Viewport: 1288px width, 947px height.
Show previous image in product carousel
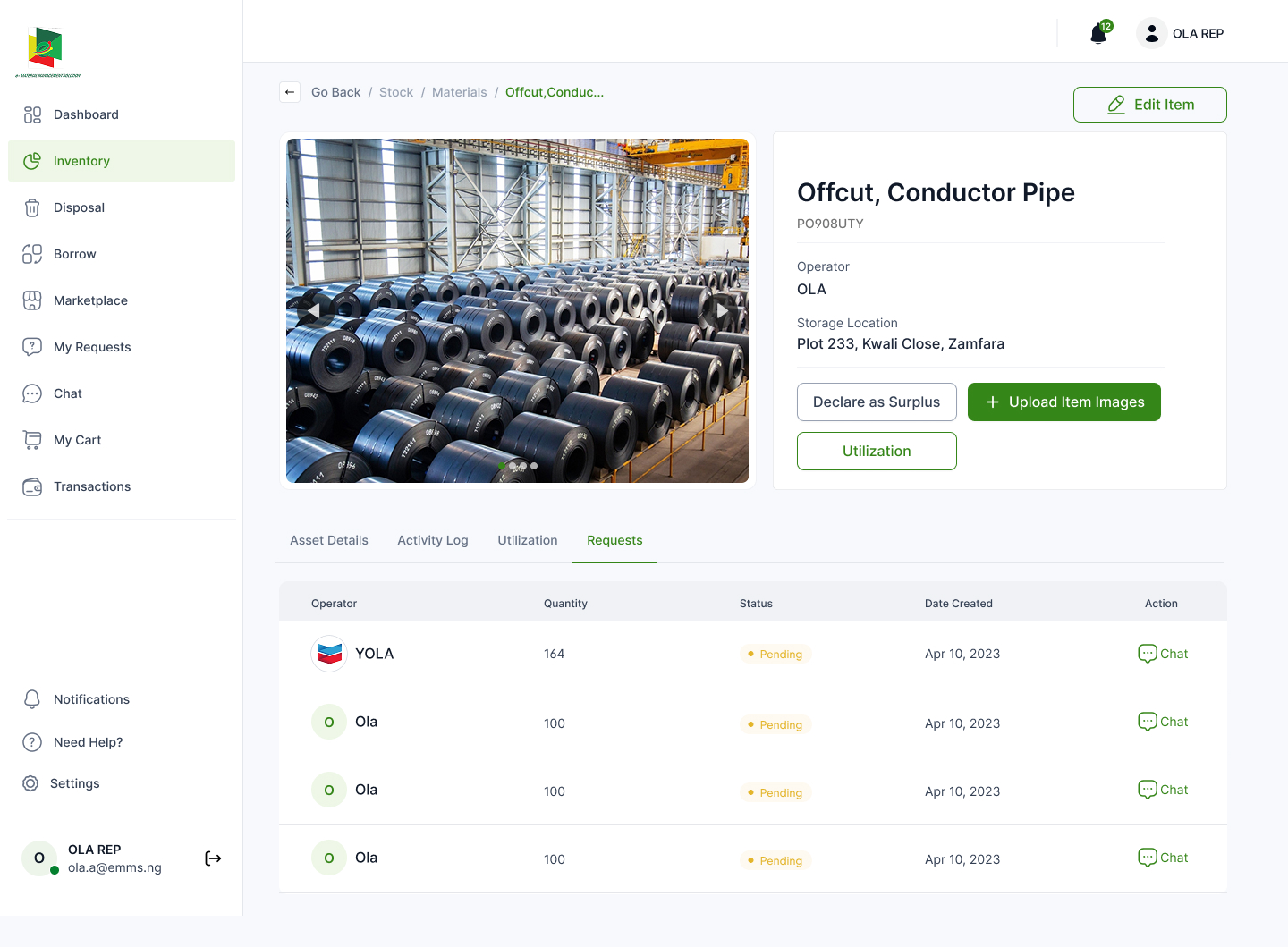(x=314, y=310)
